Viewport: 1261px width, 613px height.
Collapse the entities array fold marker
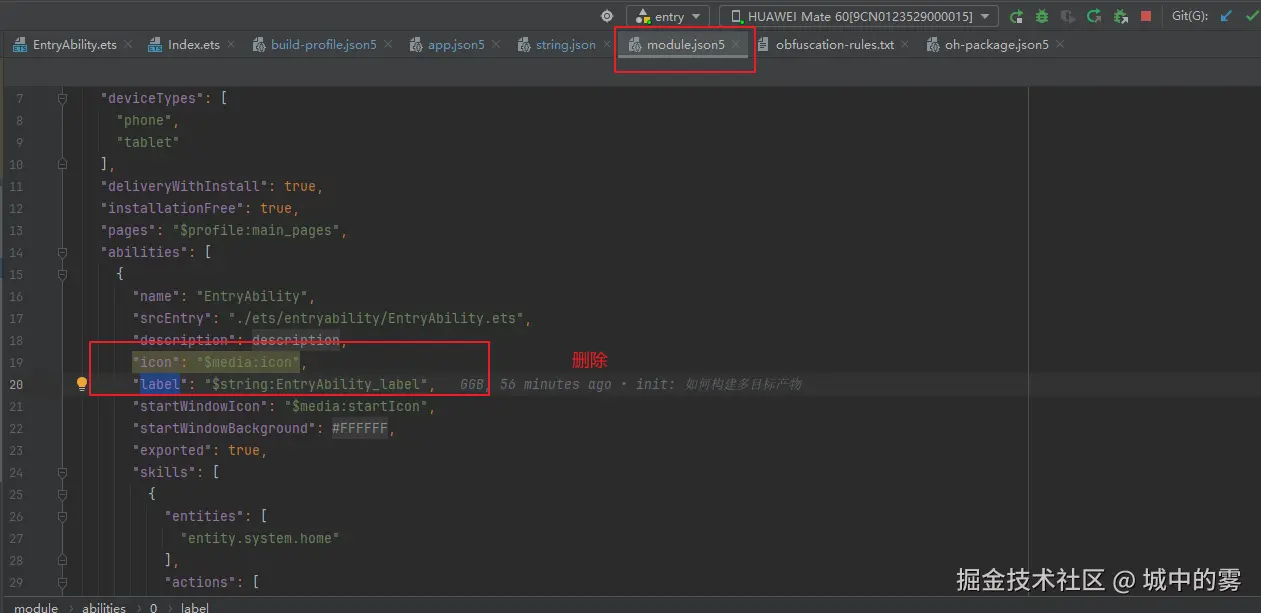point(62,516)
